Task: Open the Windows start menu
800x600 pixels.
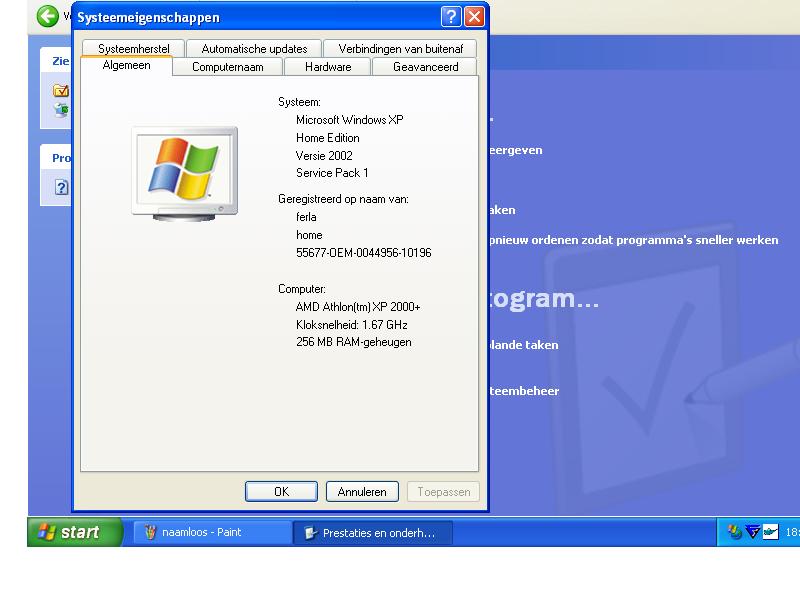Action: click(x=75, y=532)
